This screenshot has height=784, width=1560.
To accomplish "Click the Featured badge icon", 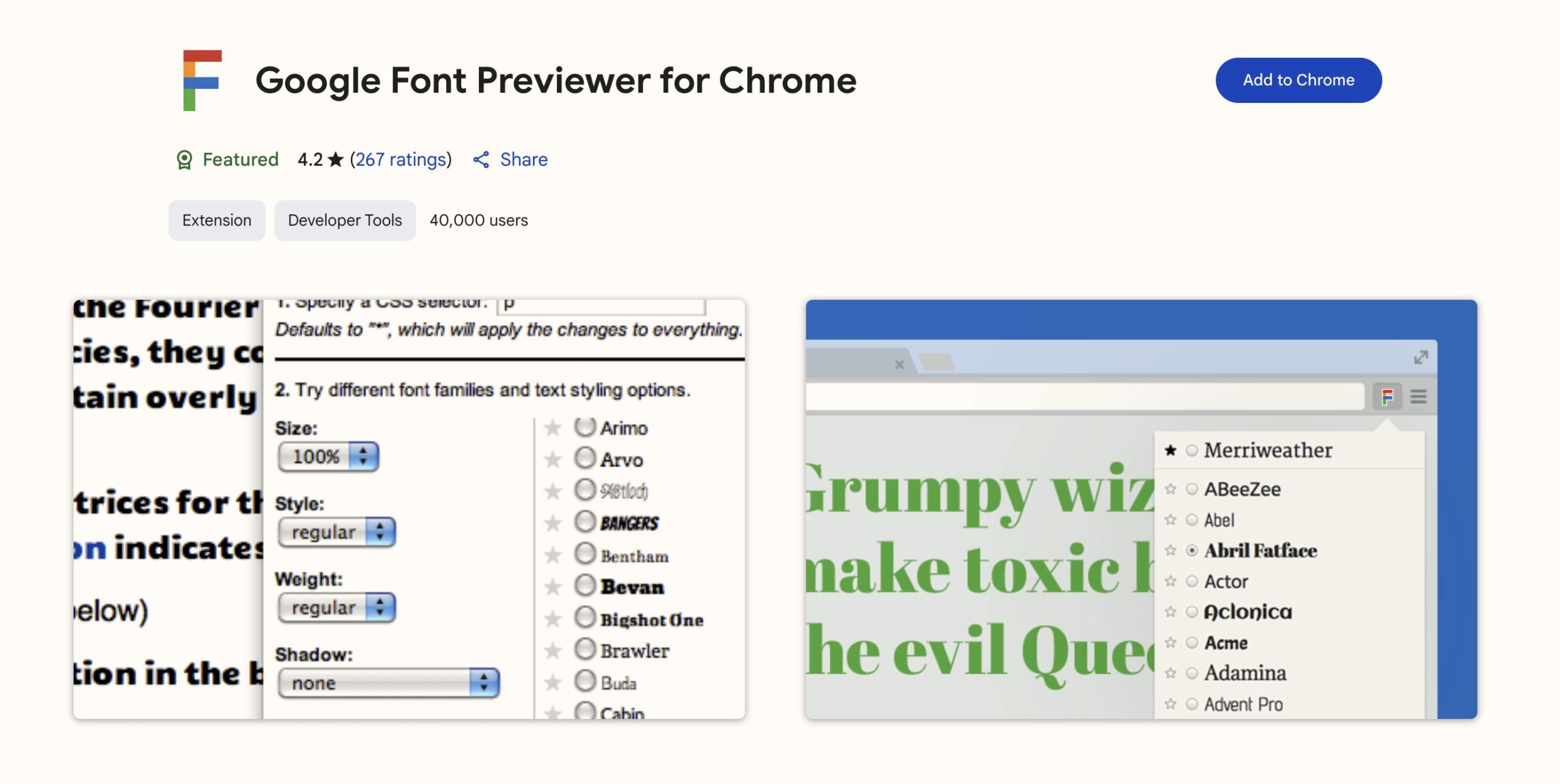I will [x=184, y=160].
